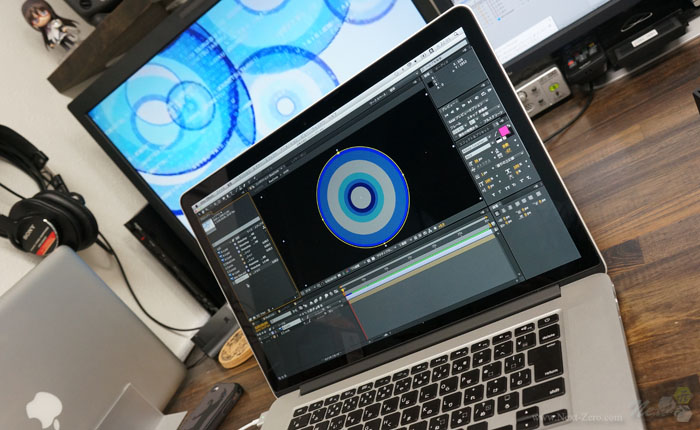The image size is (700, 430).
Task: Open the Apple menu
Action: point(196,206)
